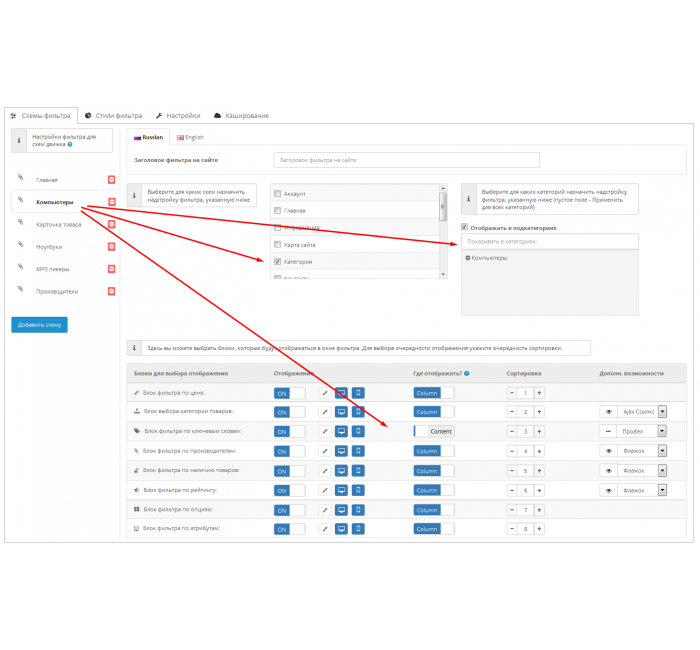The width and height of the screenshot is (700, 650).
Task: Click expand arrow icon in category block row
Action: pyautogui.click(x=325, y=412)
